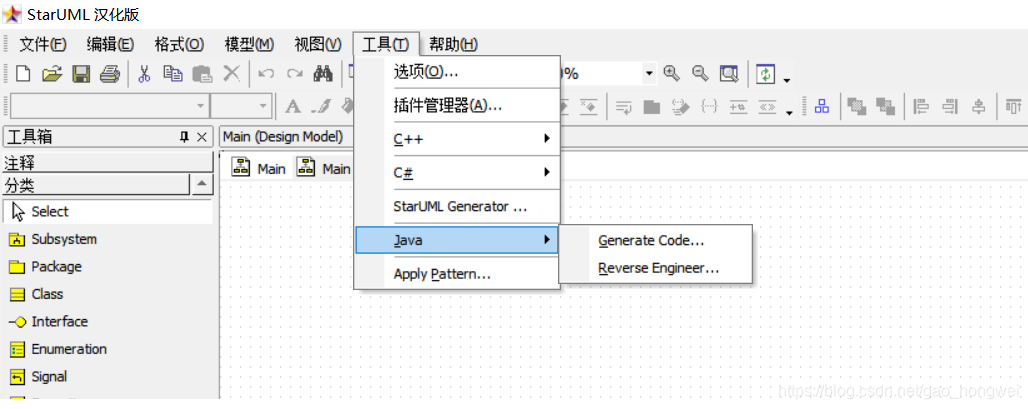Click the Align Right icon
Screen dimensions: 1028x409
pyautogui.click(x=949, y=106)
